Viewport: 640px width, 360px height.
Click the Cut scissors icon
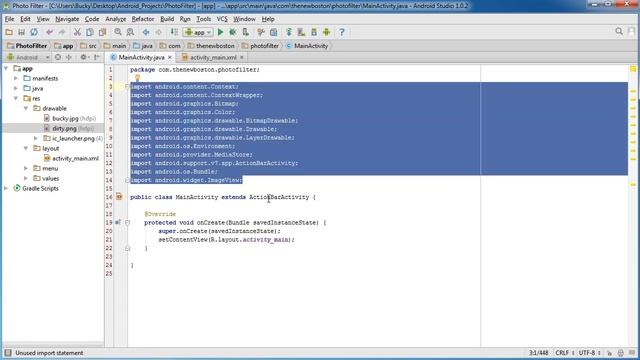coord(77,32)
